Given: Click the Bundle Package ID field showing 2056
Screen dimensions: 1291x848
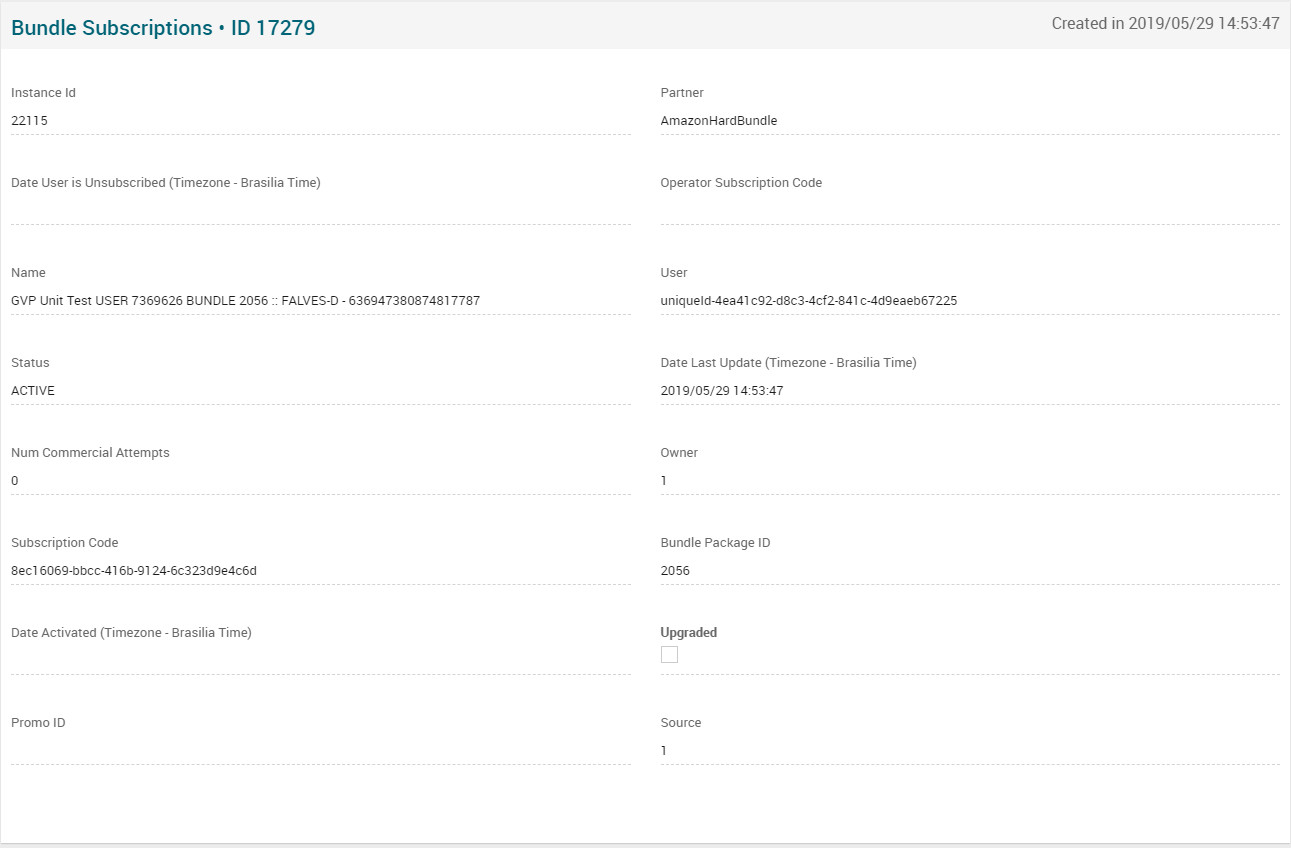Looking at the screenshot, I should tap(969, 571).
